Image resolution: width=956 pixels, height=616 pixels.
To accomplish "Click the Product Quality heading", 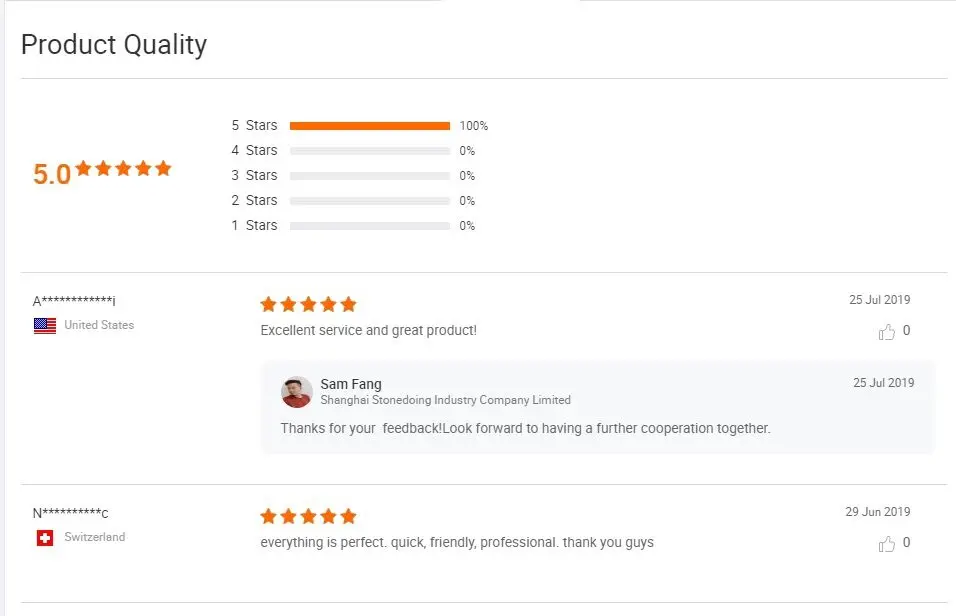I will point(114,45).
